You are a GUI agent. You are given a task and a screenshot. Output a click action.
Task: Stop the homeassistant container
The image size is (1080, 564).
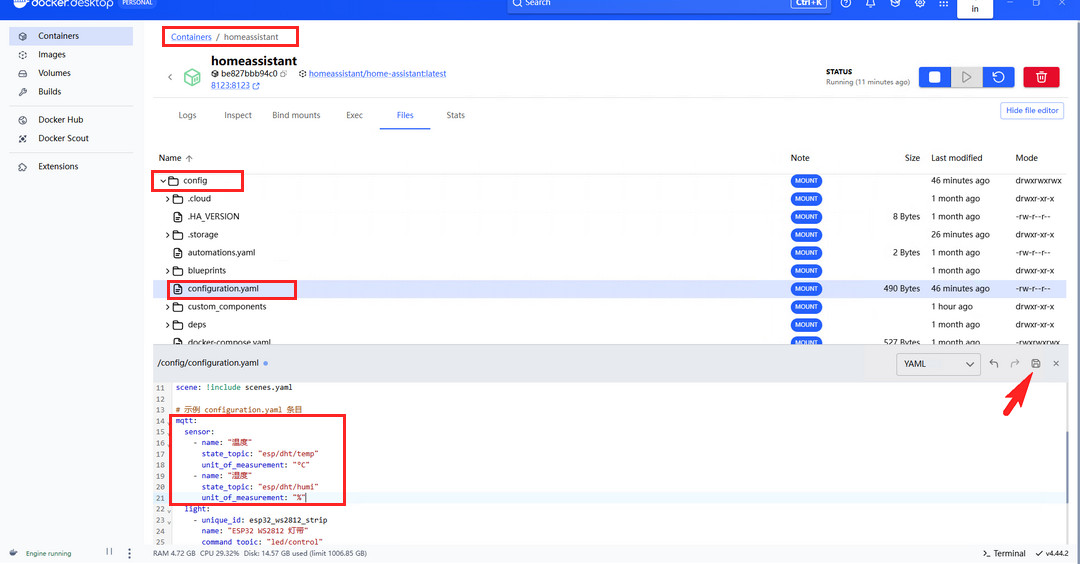tap(934, 77)
